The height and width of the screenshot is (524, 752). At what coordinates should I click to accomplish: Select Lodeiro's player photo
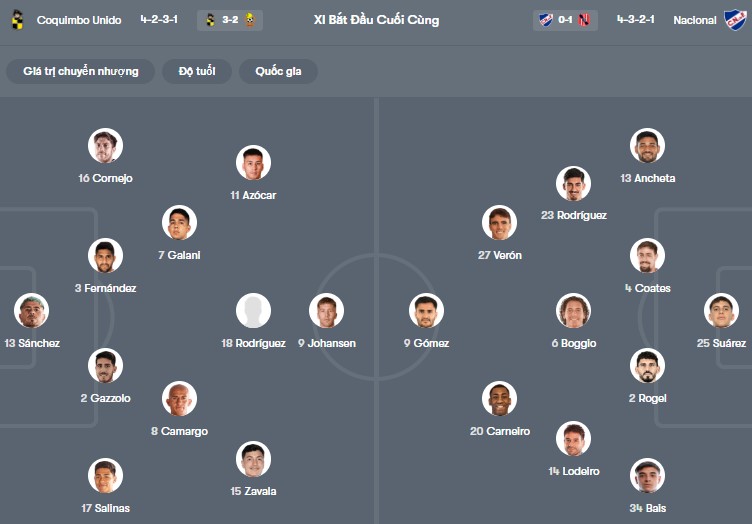pyautogui.click(x=573, y=439)
